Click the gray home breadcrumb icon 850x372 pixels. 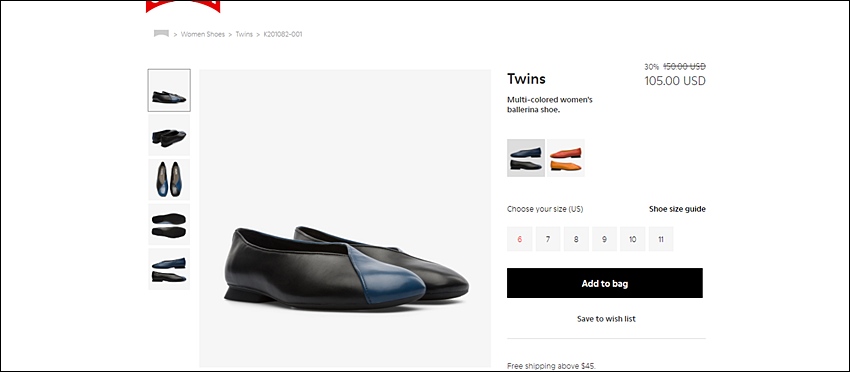tap(162, 34)
